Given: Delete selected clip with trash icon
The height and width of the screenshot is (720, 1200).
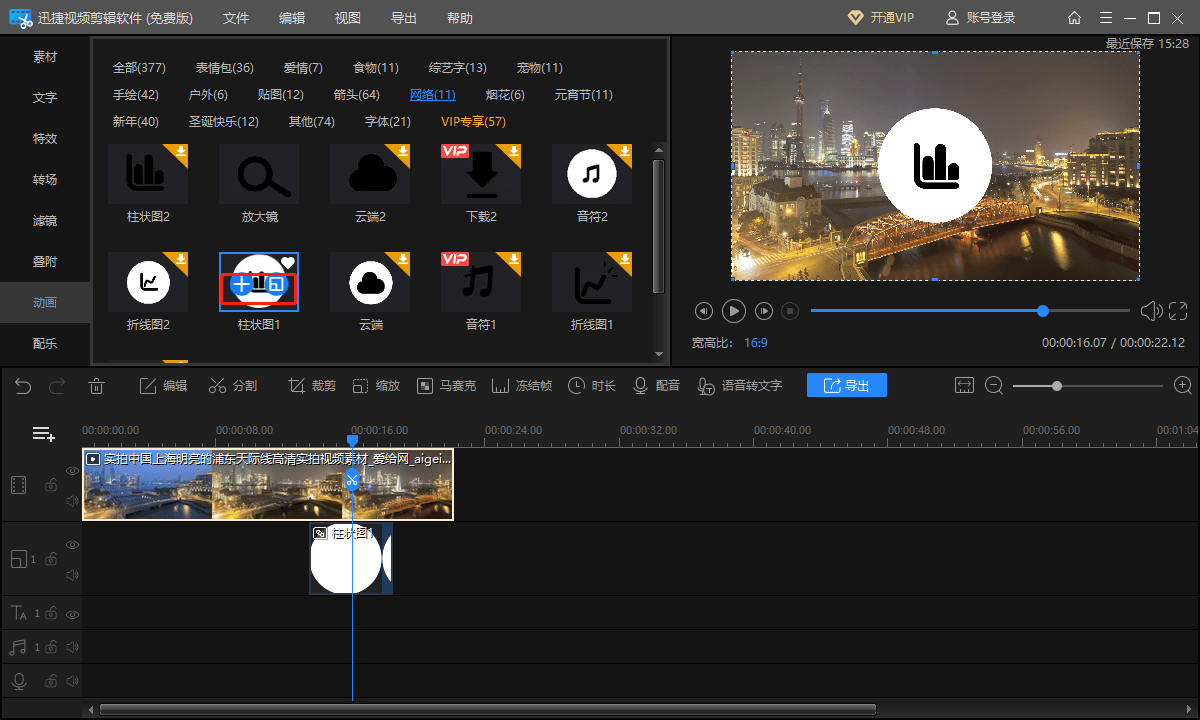Looking at the screenshot, I should [96, 386].
